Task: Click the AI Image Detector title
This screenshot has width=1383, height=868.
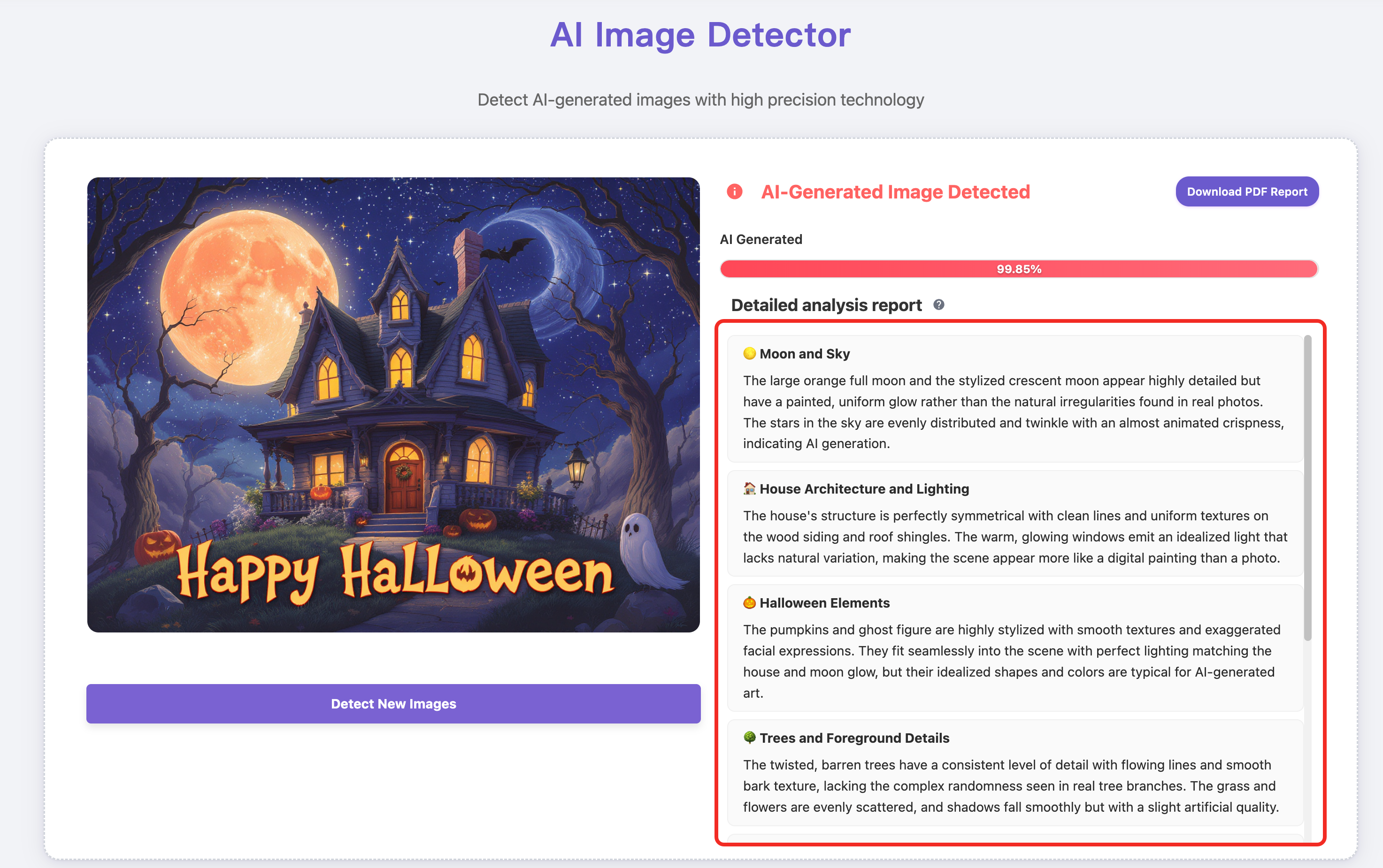Action: pos(700,35)
